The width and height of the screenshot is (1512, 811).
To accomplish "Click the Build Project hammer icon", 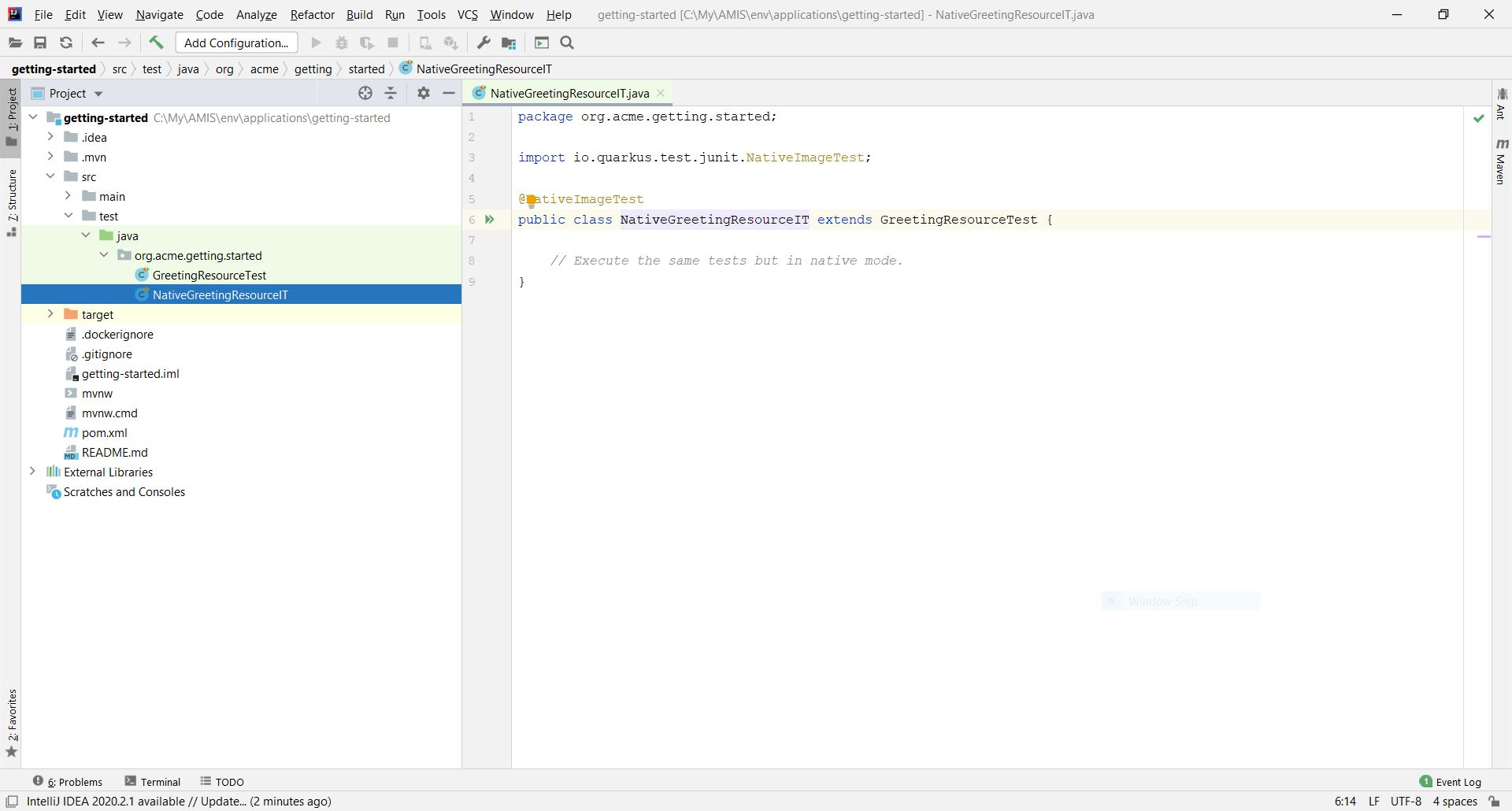I will [x=156, y=43].
